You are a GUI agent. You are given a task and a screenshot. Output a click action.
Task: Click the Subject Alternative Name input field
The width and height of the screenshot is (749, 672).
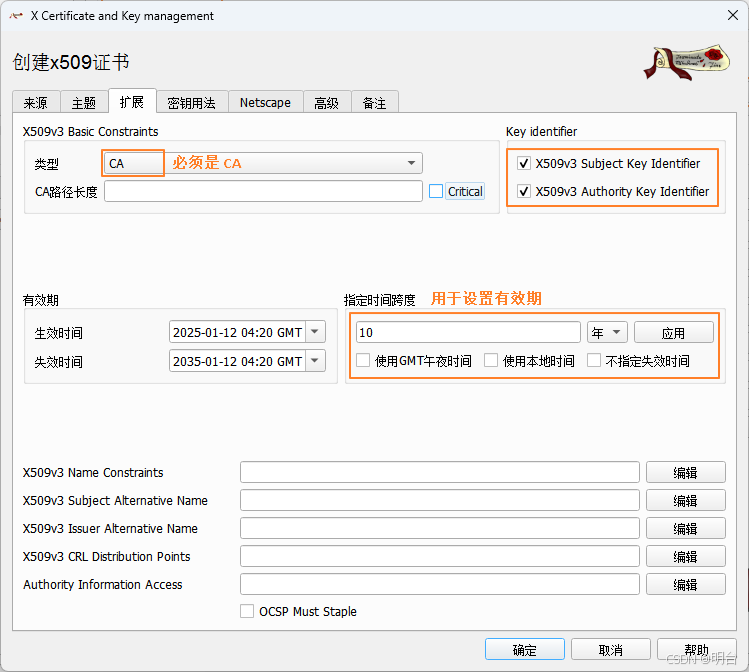(x=440, y=501)
